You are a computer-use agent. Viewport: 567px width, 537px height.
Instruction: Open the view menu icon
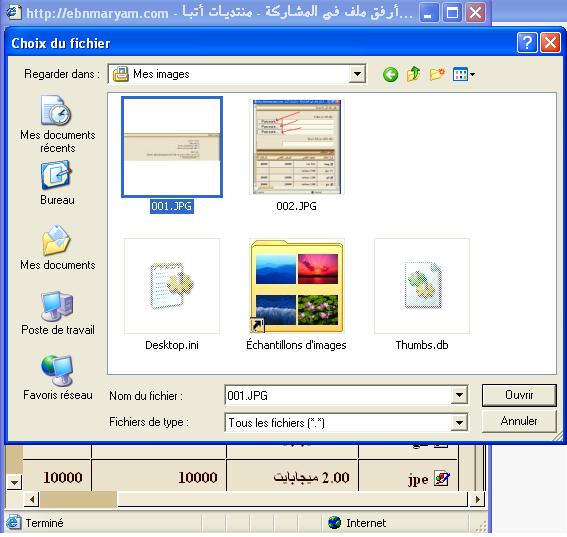(464, 74)
